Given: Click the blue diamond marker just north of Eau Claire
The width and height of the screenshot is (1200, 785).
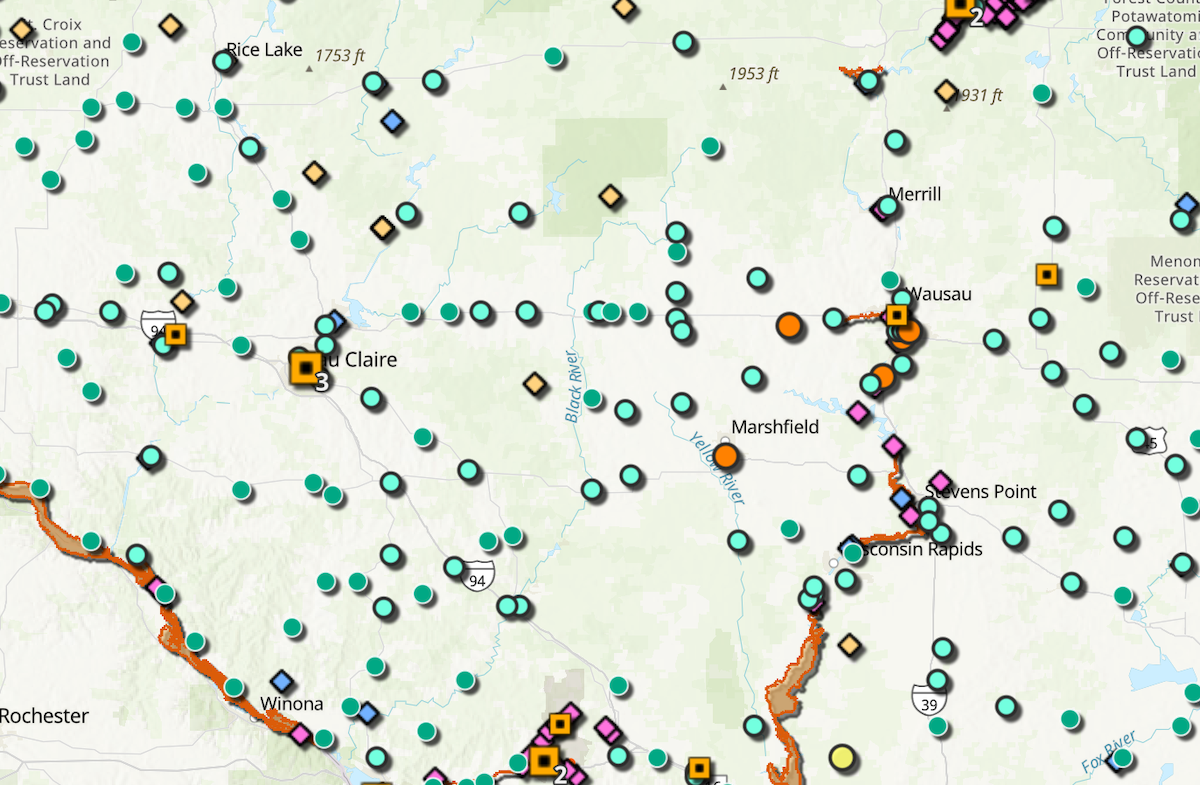Looking at the screenshot, I should click(x=335, y=323).
